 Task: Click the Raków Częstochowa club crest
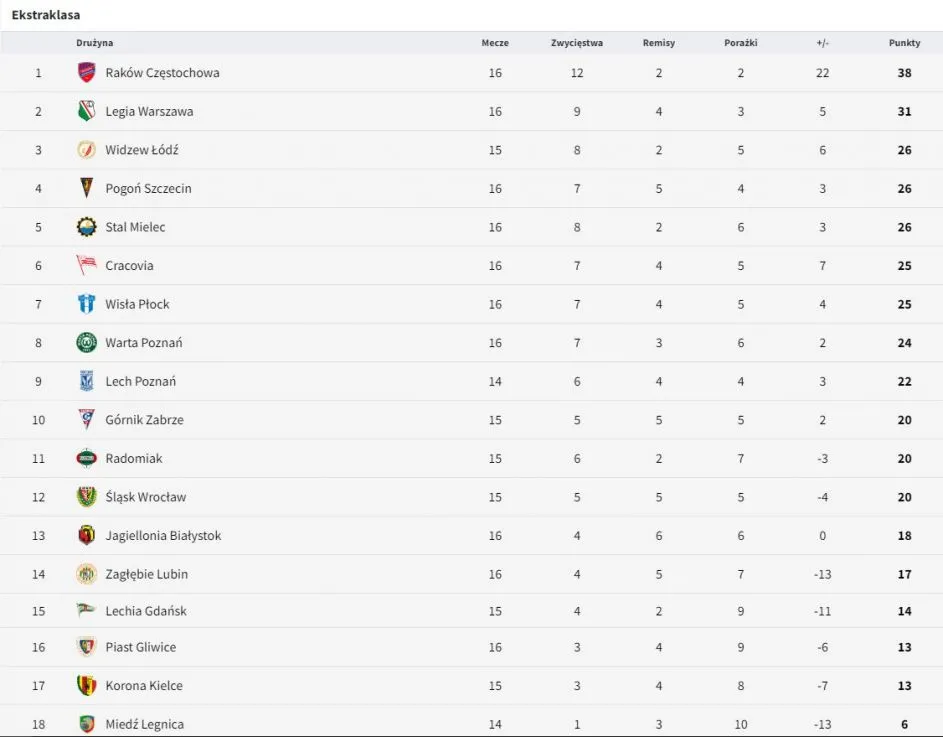point(87,73)
